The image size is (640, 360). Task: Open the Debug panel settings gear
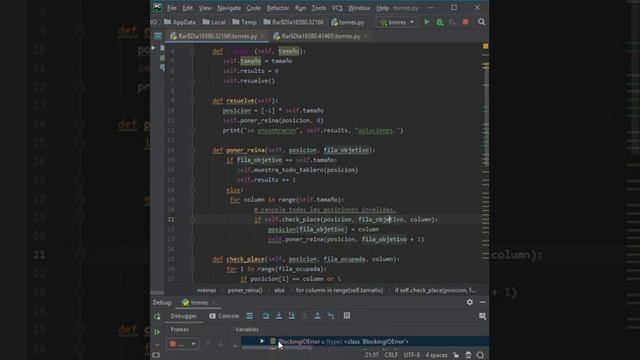(x=470, y=302)
